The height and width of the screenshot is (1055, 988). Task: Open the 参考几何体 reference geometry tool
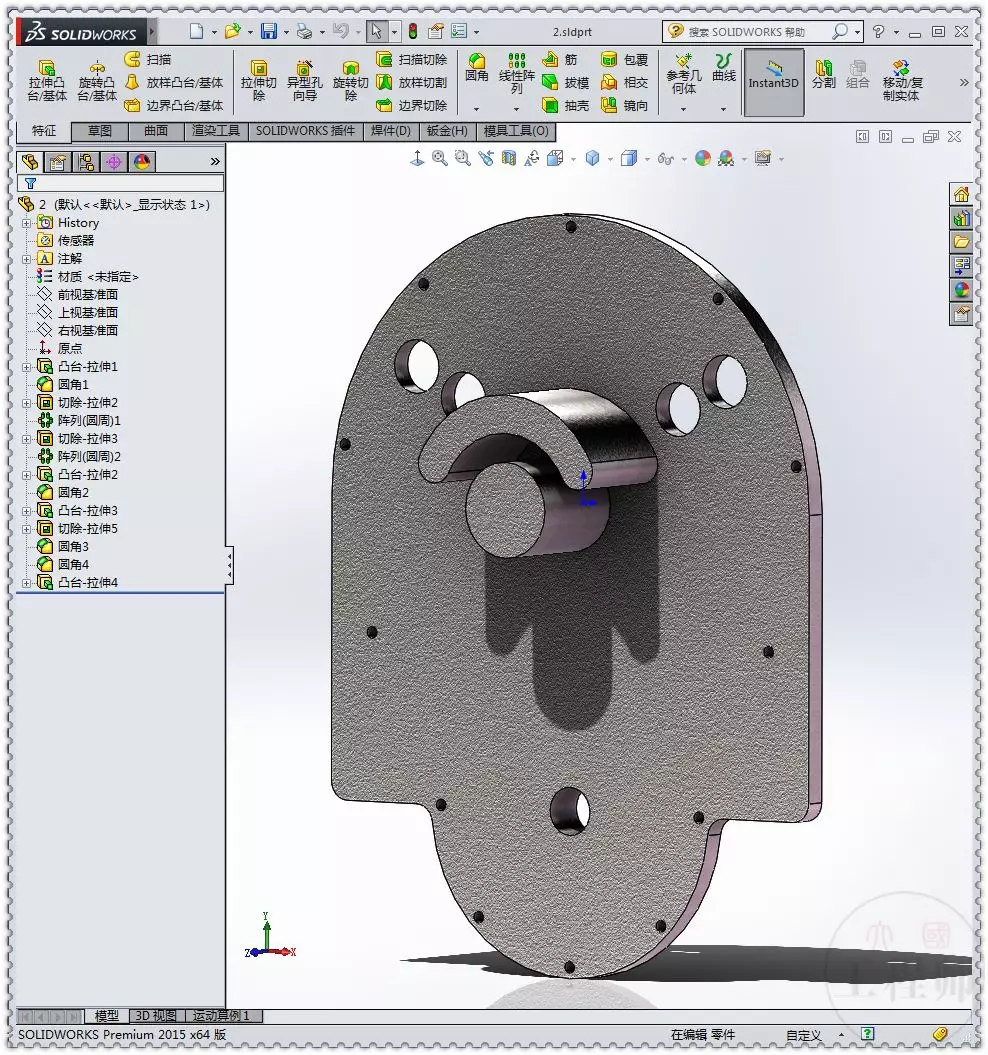pos(684,74)
